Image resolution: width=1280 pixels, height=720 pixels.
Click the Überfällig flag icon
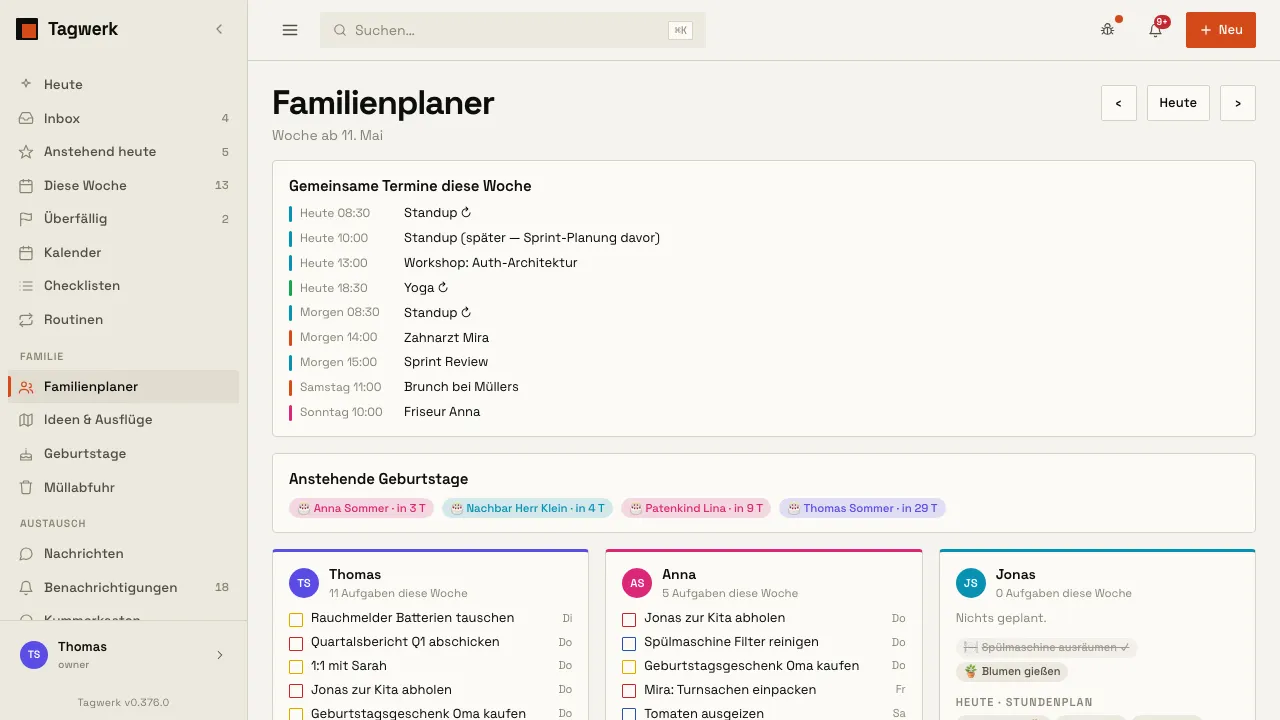(26, 219)
